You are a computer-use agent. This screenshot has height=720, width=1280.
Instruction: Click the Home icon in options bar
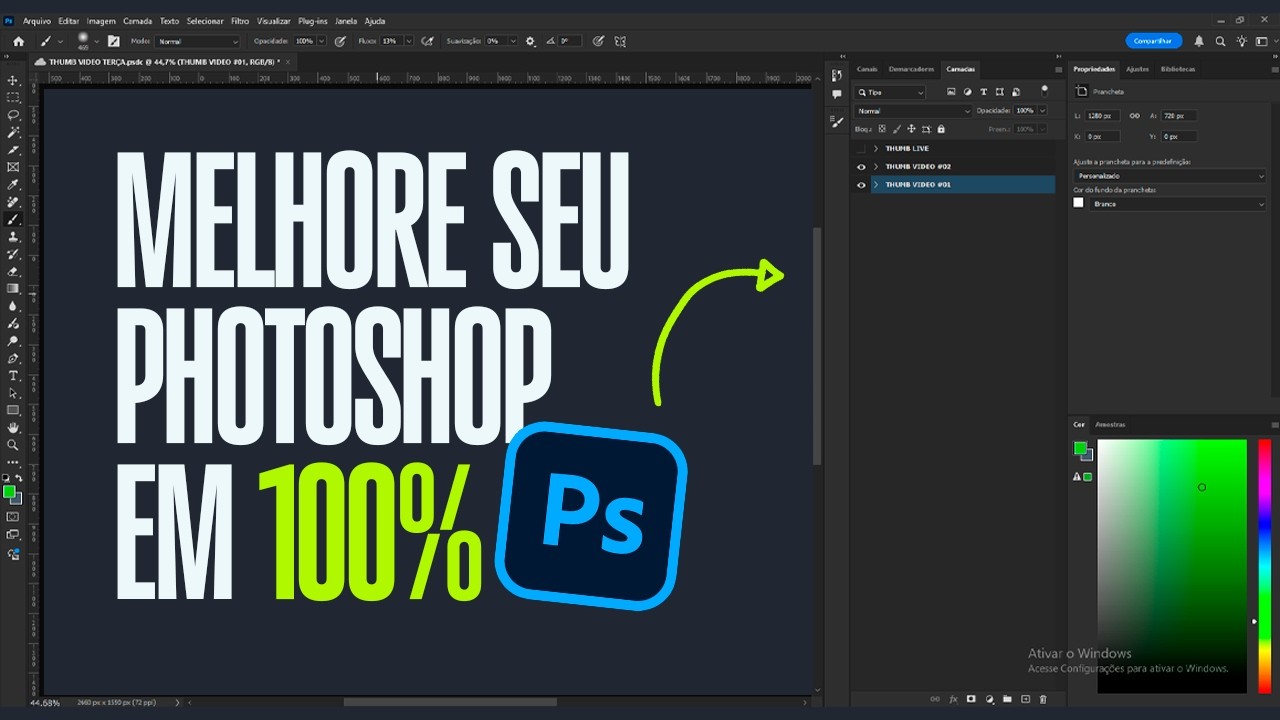tap(18, 41)
